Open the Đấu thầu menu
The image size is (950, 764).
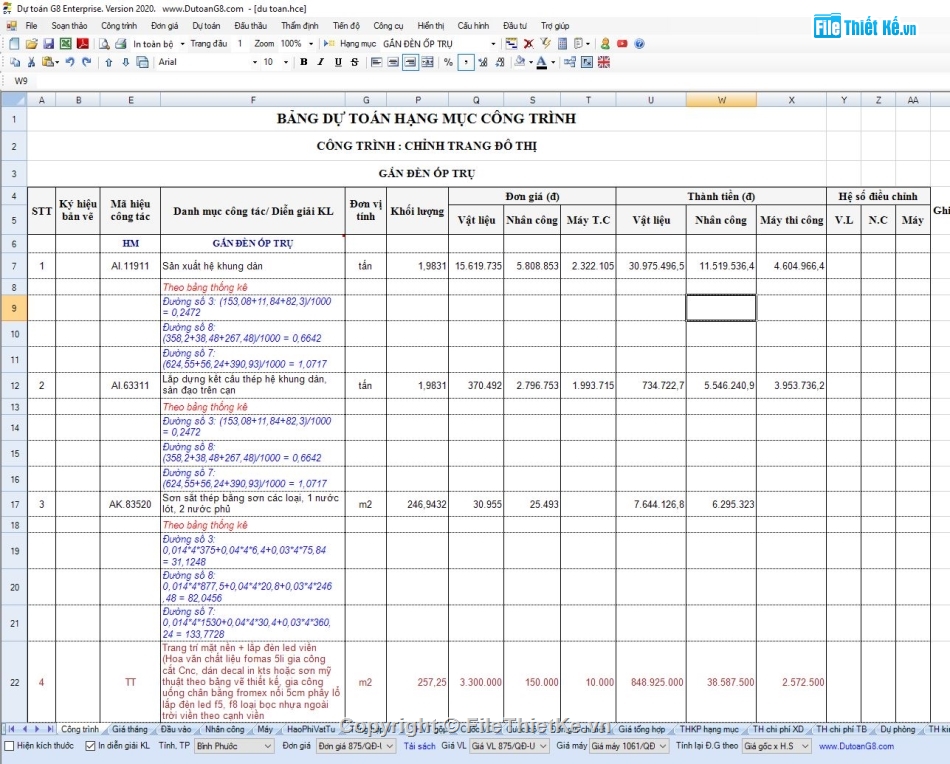250,25
